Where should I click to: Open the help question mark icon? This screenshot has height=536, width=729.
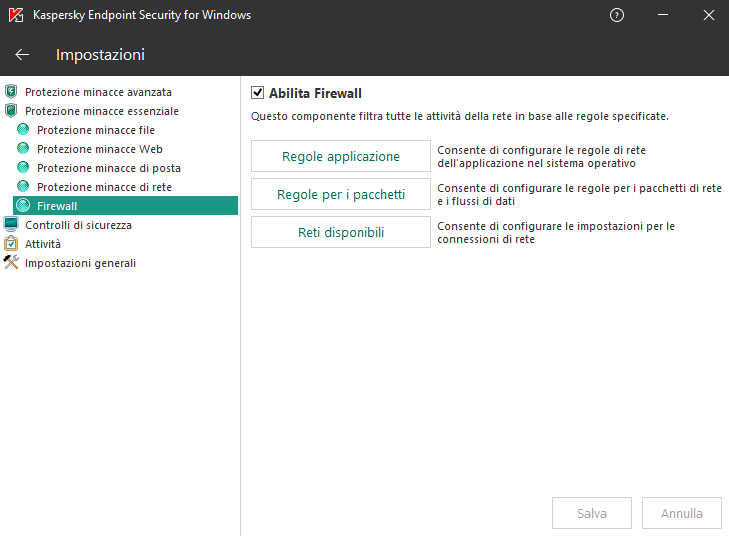click(616, 15)
